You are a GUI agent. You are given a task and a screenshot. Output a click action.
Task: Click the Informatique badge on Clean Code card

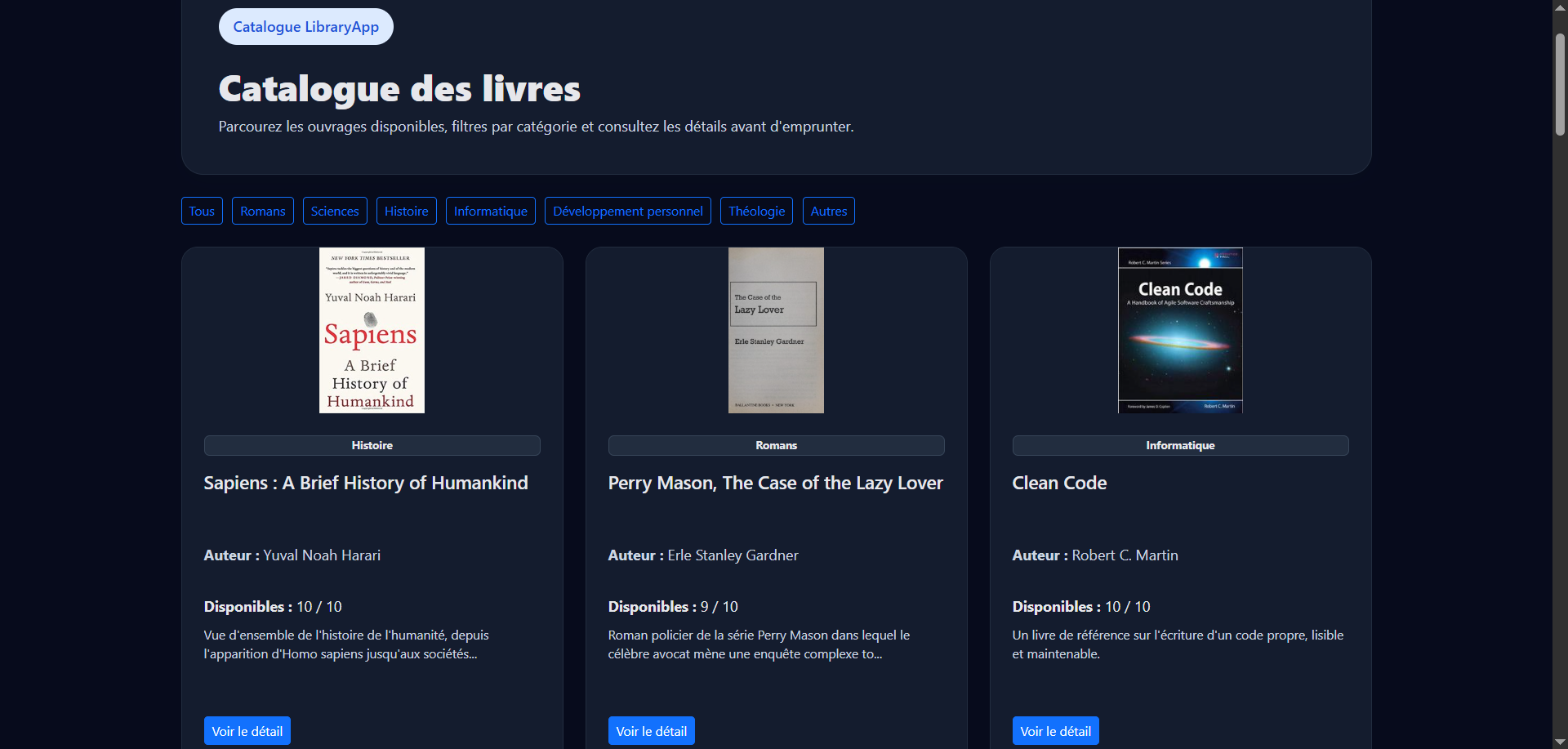click(1181, 445)
